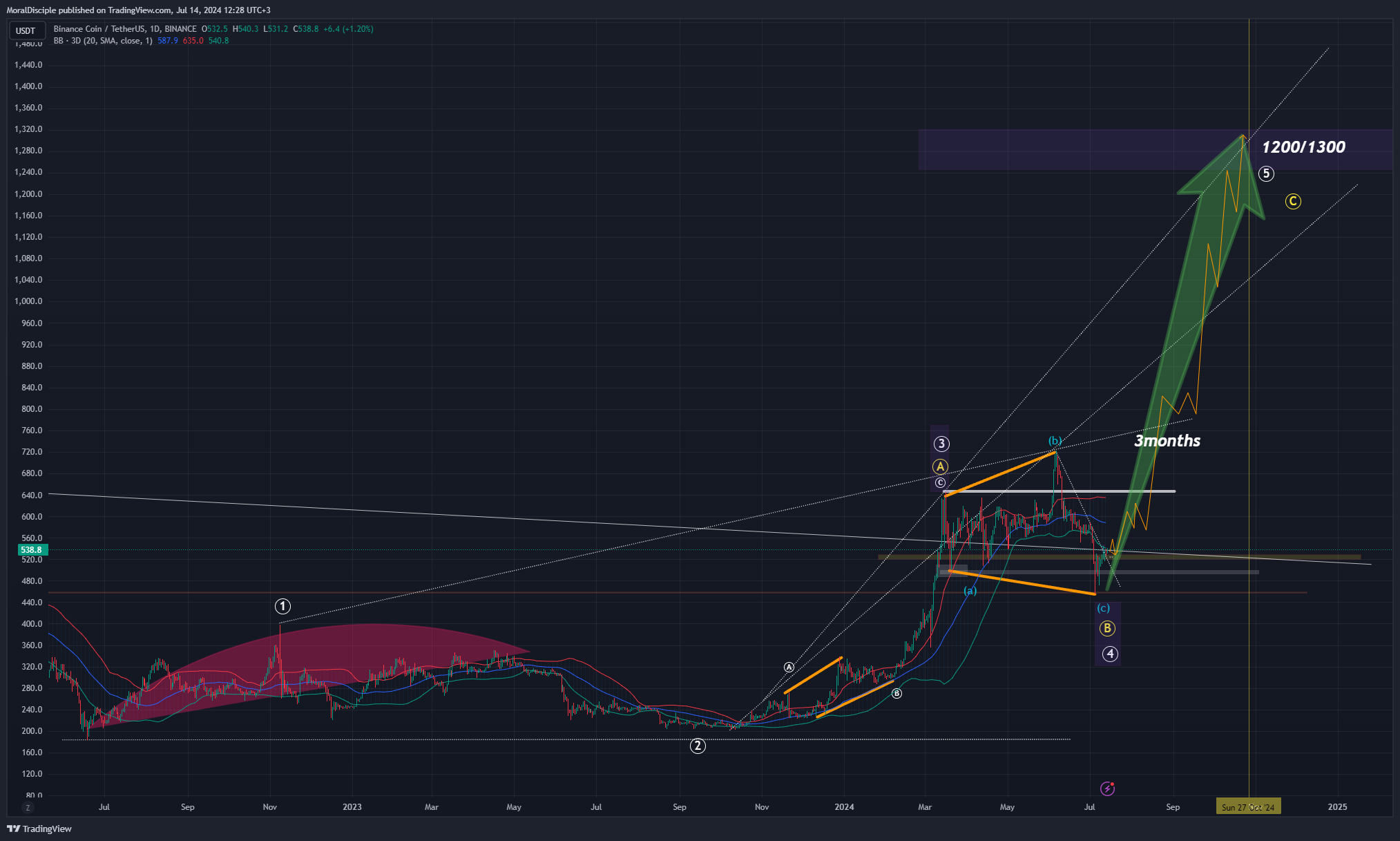Click the MoralDisciple published header text

tap(138, 10)
